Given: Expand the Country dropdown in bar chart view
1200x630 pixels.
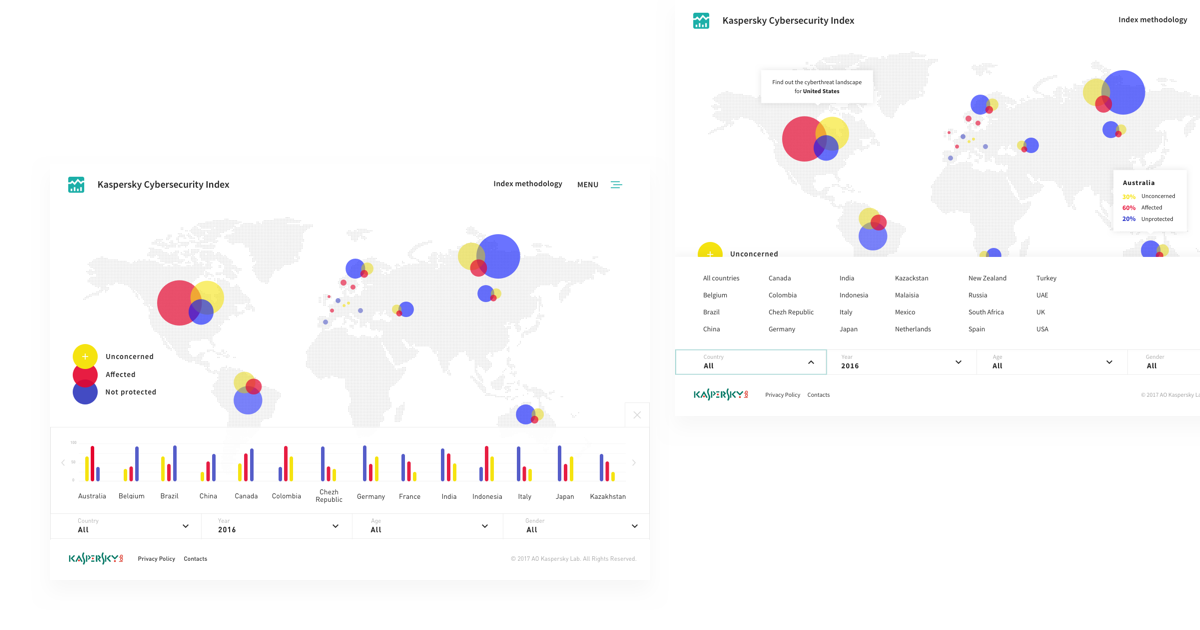Looking at the screenshot, I should click(x=126, y=526).
